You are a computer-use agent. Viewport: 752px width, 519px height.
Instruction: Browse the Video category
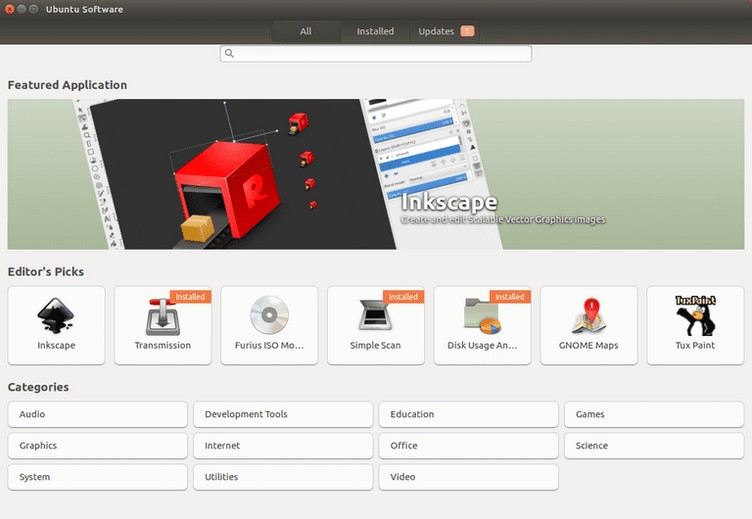point(469,477)
